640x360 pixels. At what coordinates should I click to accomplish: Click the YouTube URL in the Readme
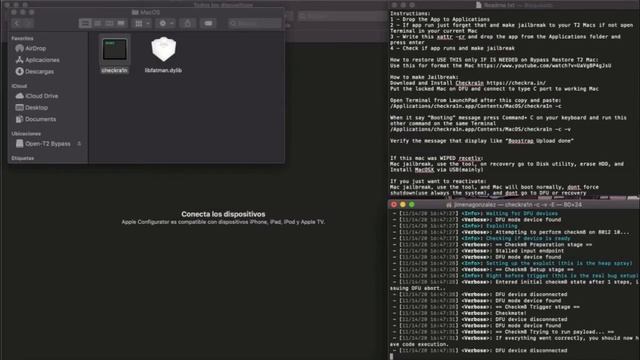coord(544,65)
